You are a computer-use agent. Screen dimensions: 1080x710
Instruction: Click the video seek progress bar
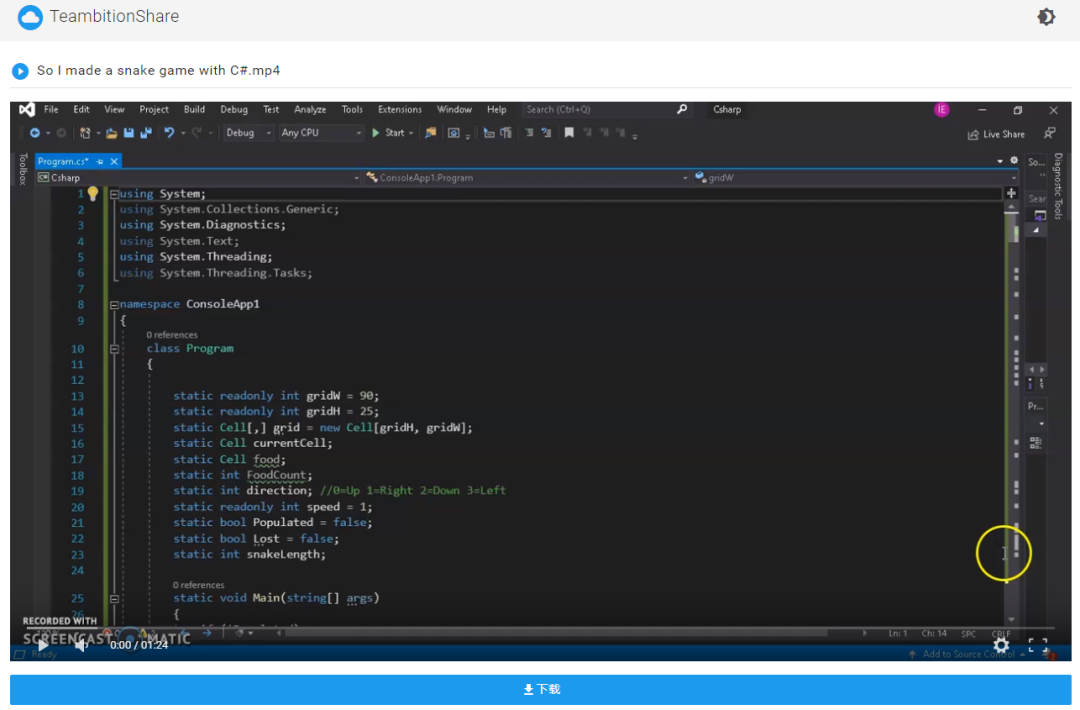[x=540, y=629]
